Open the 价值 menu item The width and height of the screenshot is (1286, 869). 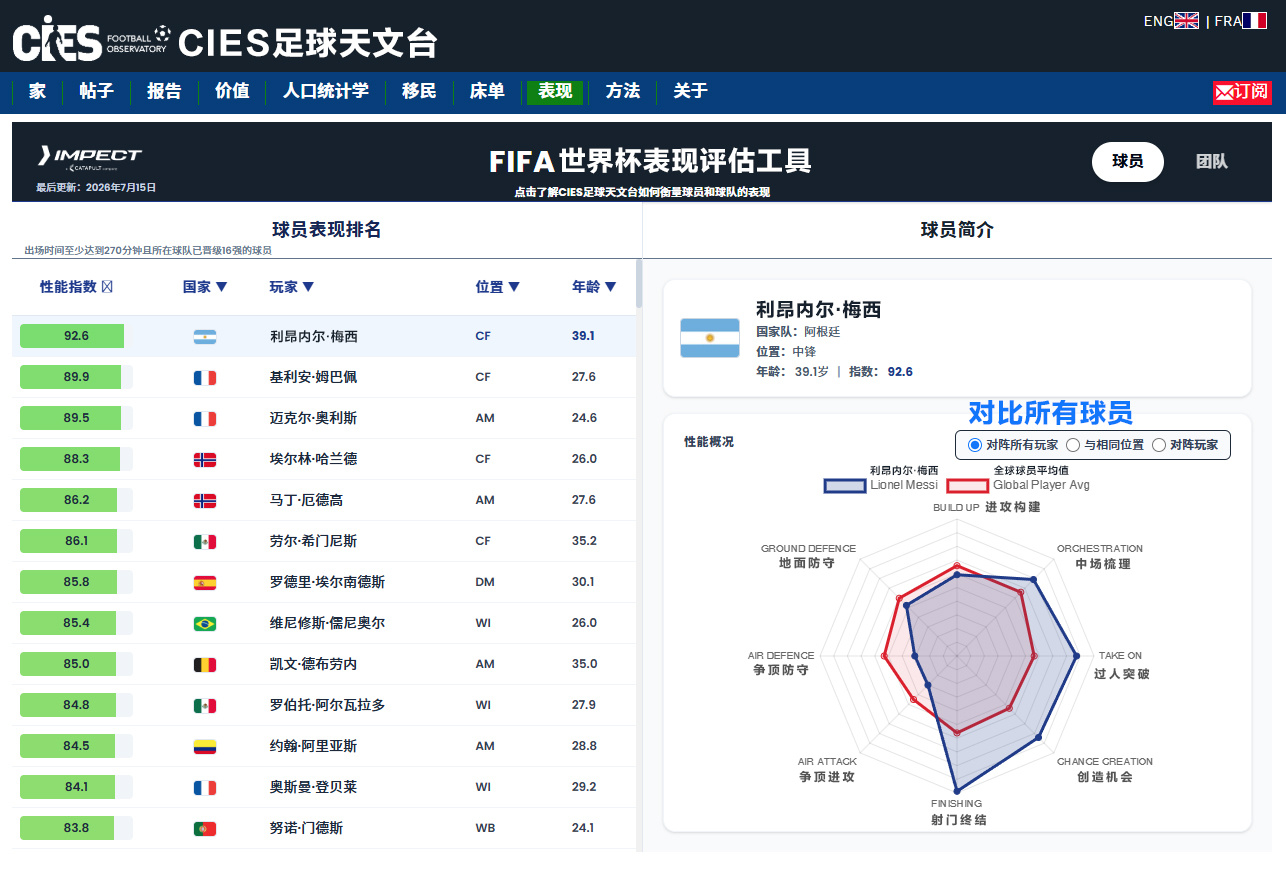233,92
